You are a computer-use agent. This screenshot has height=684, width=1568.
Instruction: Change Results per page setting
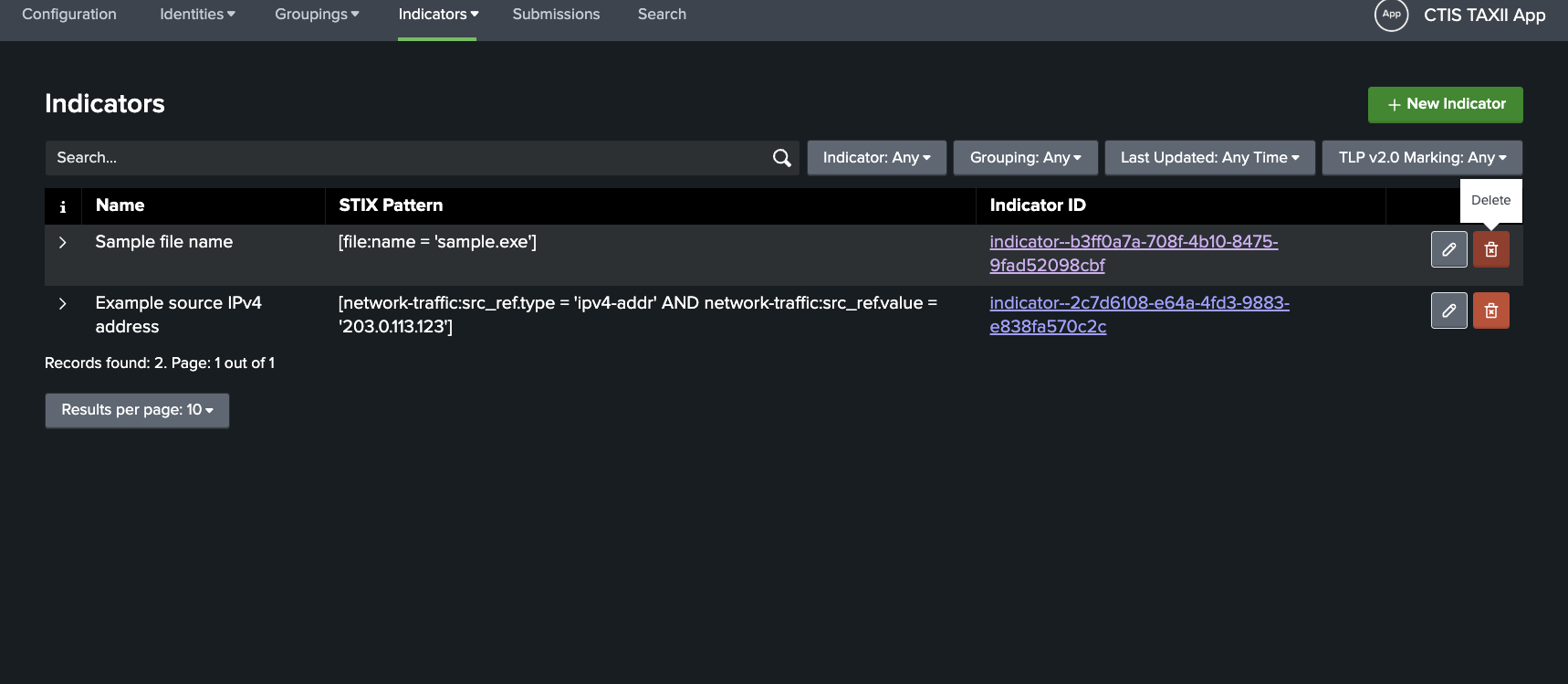[137, 410]
